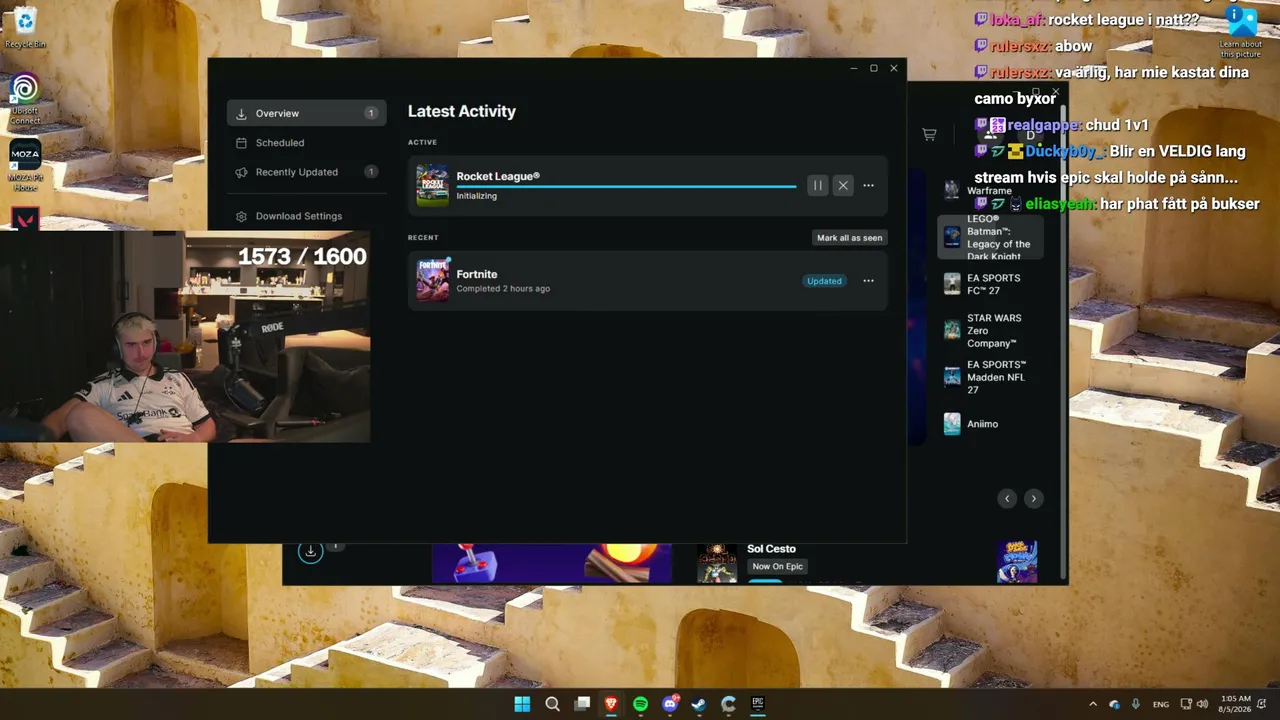This screenshot has width=1280, height=720.
Task: Open LEGO Batman Legacy of the Dark Knight
Action: pyautogui.click(x=990, y=237)
